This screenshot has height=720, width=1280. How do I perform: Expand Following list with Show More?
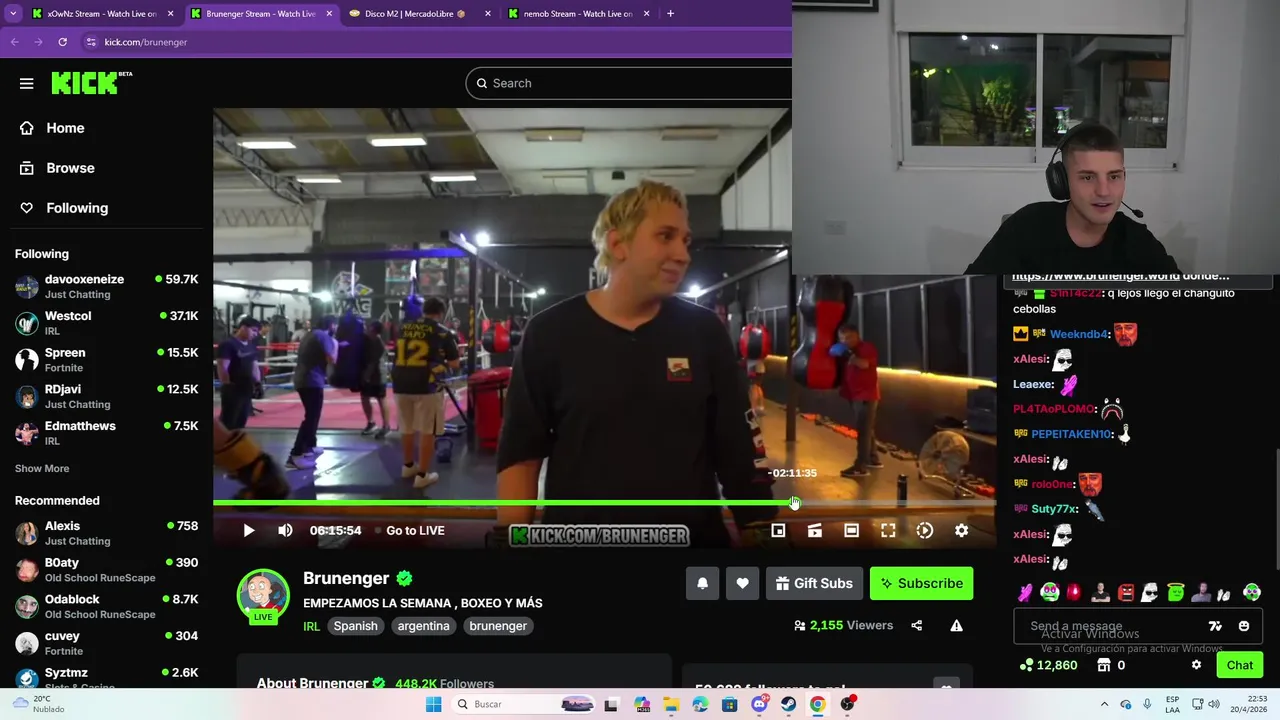[x=42, y=468]
